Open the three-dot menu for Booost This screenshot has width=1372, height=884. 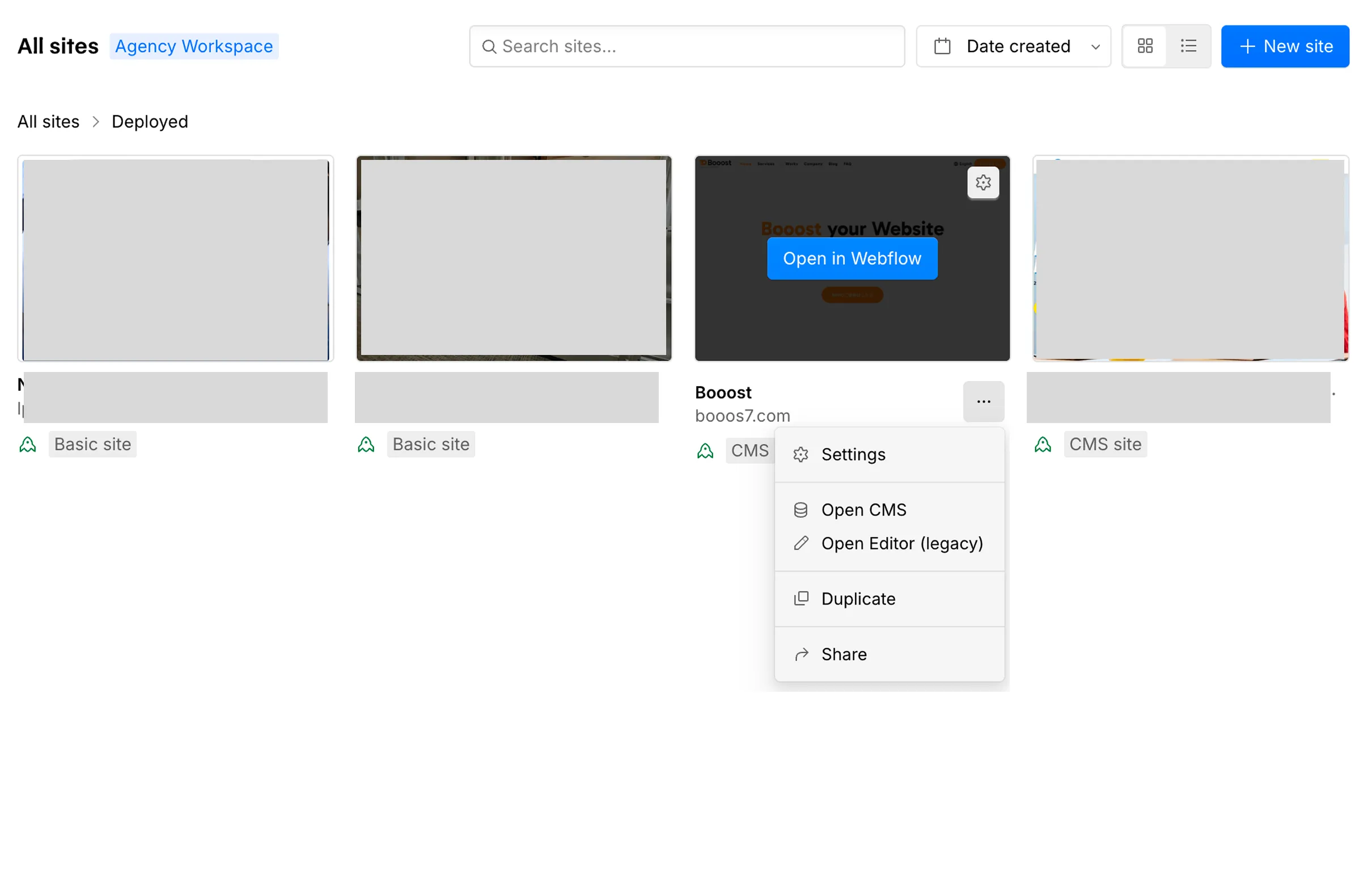pos(984,401)
